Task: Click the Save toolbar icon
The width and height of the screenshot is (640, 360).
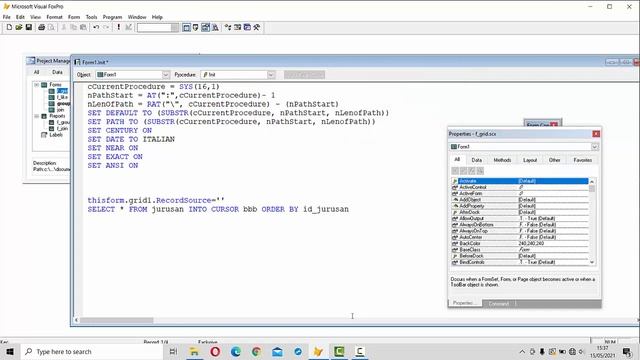Action: click(x=29, y=27)
